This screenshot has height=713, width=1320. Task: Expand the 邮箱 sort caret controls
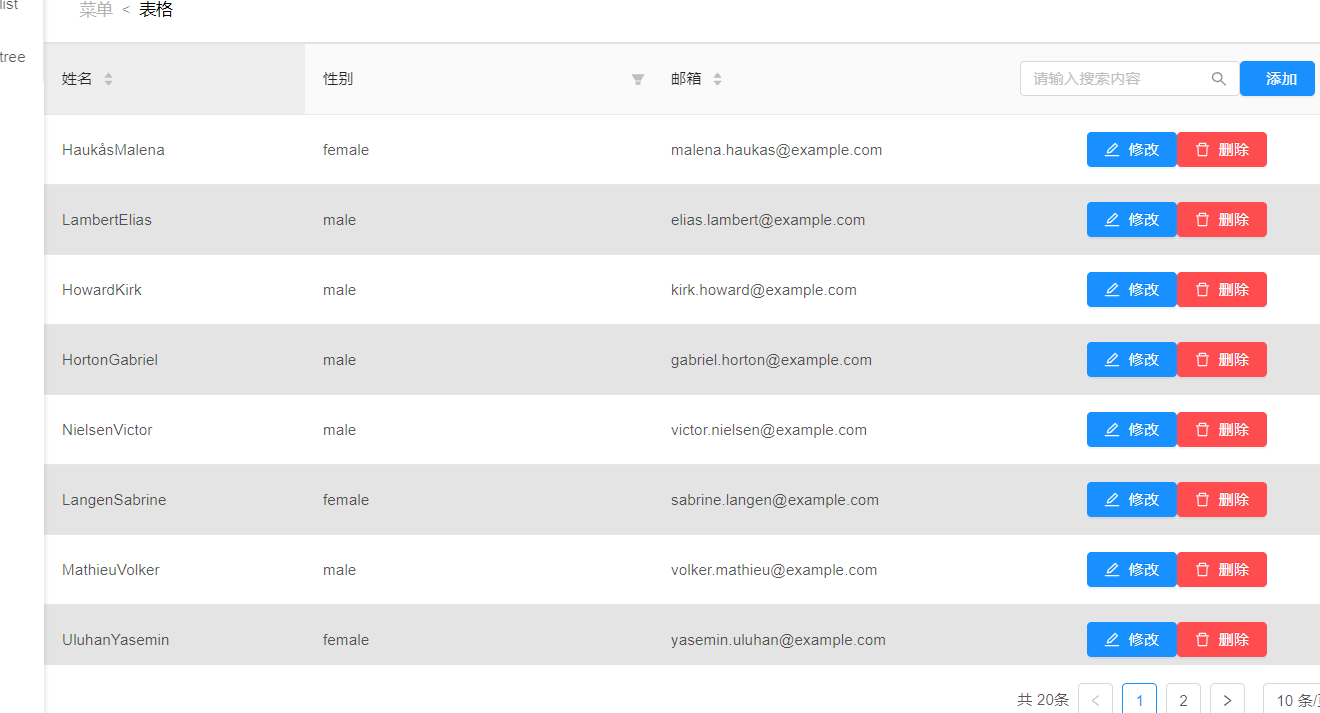click(718, 78)
